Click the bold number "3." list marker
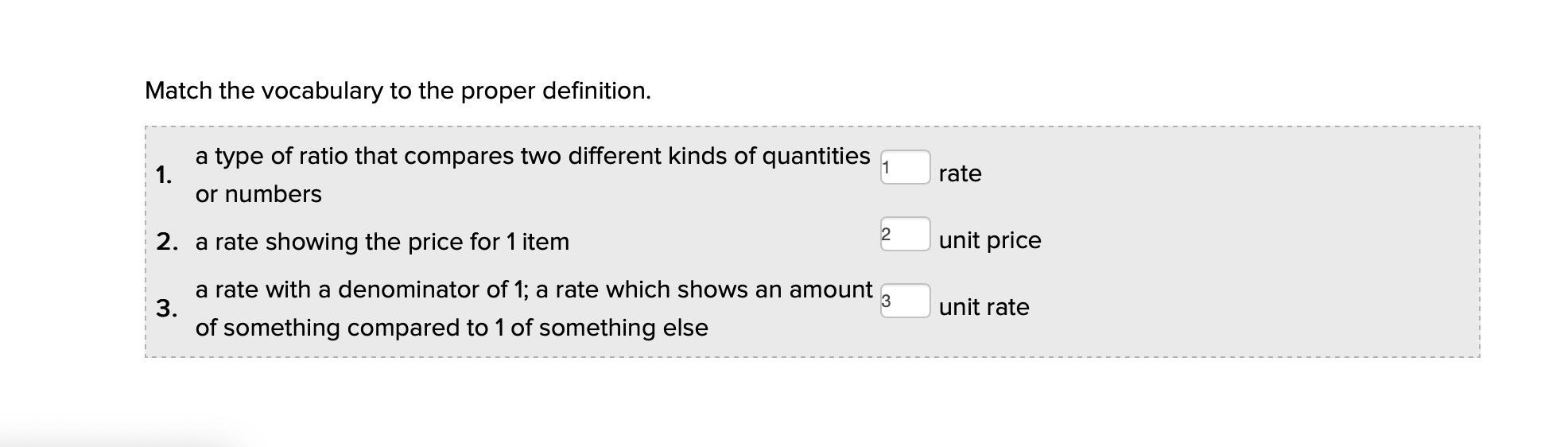The height and width of the screenshot is (447, 1568). point(166,308)
